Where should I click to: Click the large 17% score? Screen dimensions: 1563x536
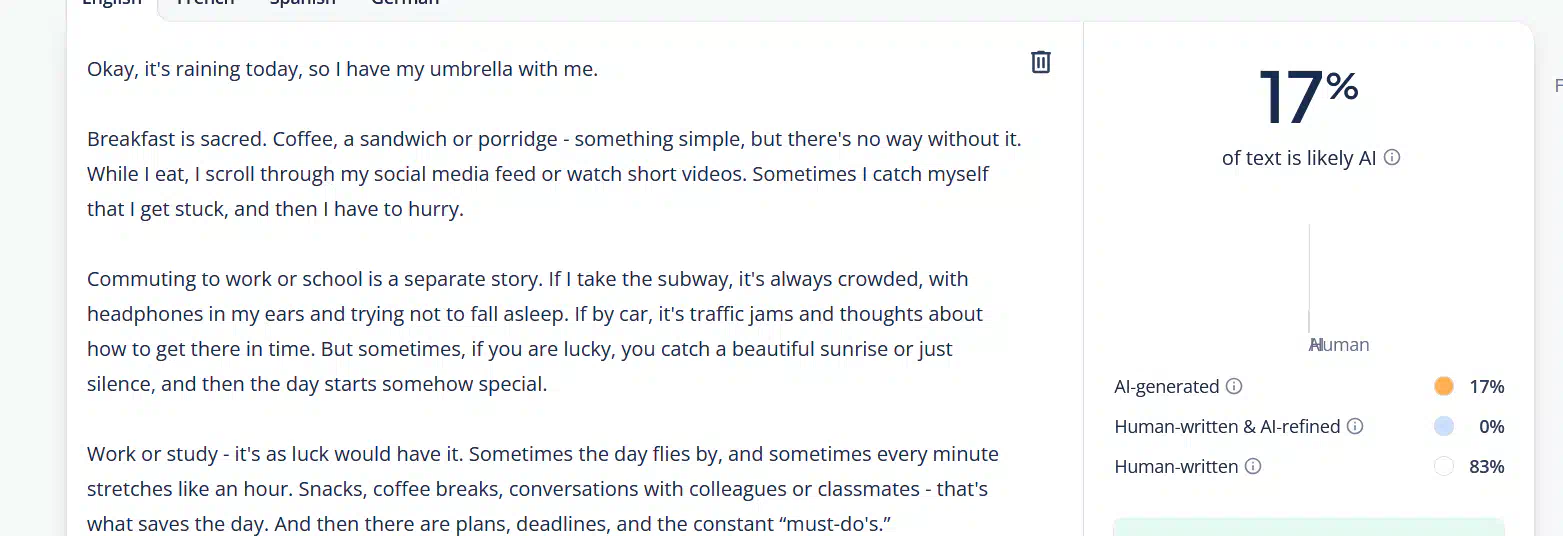click(x=1308, y=98)
